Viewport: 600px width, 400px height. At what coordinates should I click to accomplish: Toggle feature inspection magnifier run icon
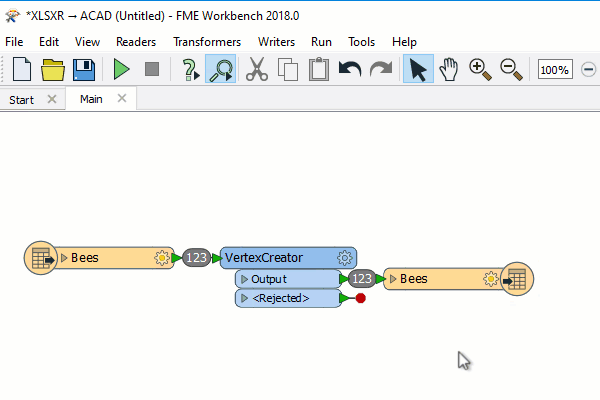pos(220,69)
